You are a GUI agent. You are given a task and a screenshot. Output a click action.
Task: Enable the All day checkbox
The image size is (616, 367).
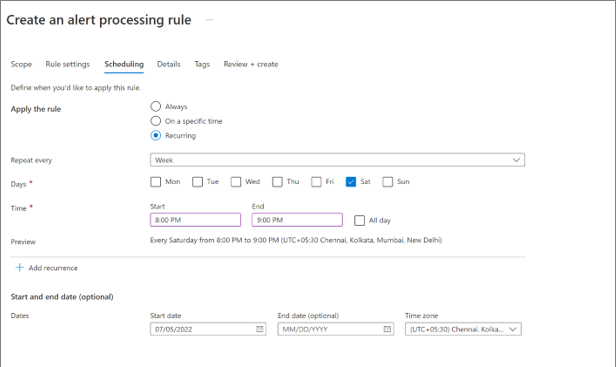coord(359,220)
